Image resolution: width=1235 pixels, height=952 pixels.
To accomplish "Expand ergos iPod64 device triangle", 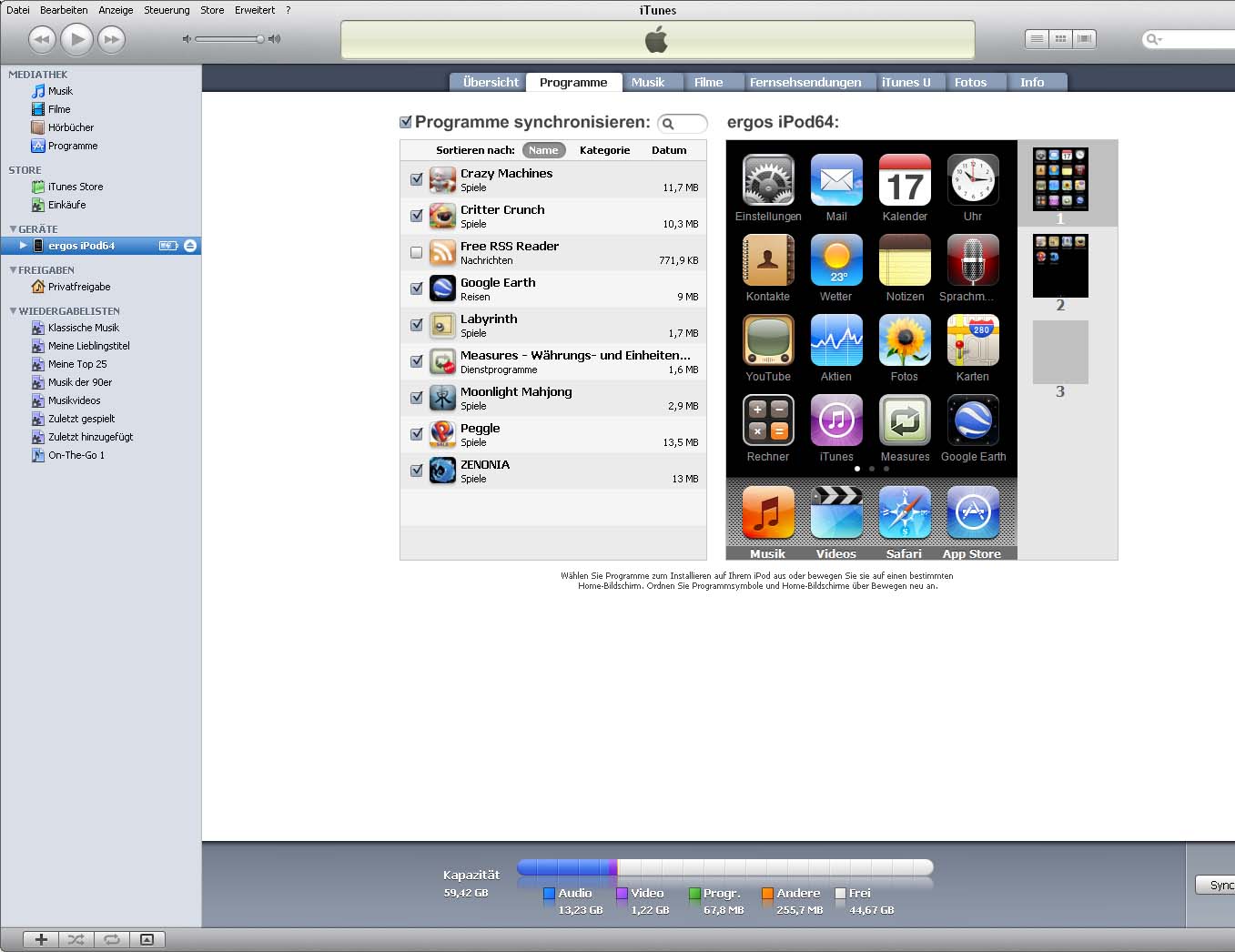I will (24, 246).
